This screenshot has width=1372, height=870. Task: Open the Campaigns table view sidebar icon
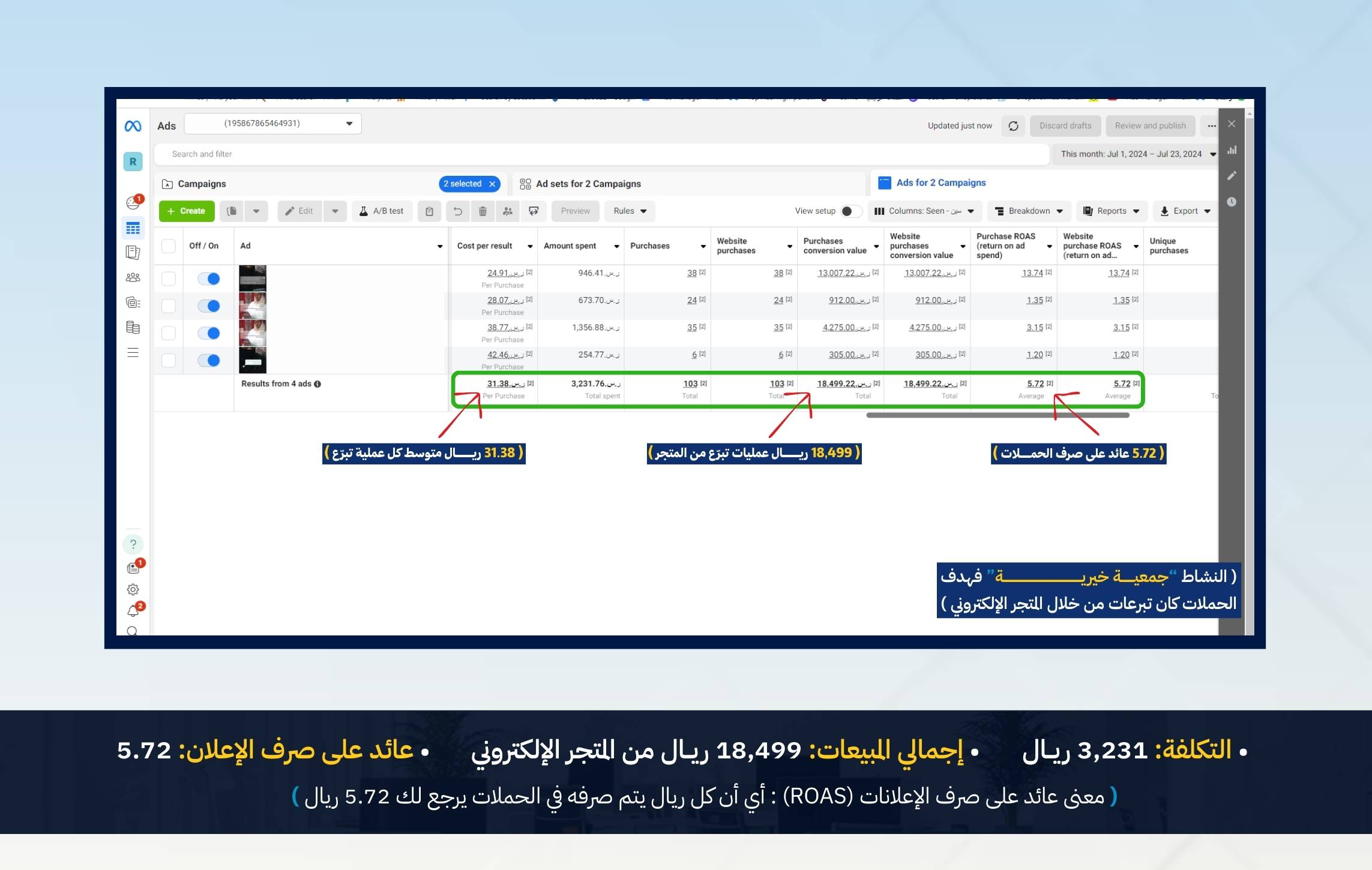tap(133, 229)
